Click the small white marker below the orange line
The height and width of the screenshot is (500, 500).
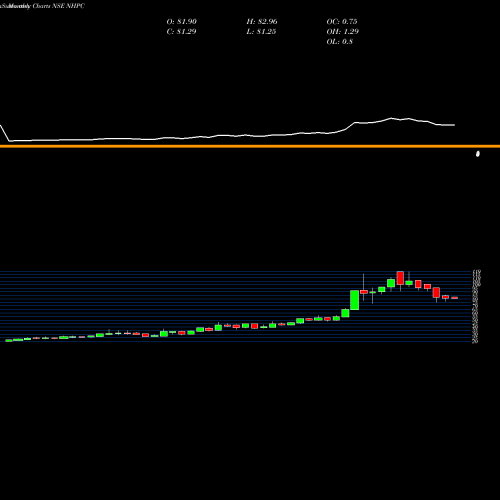(478, 154)
